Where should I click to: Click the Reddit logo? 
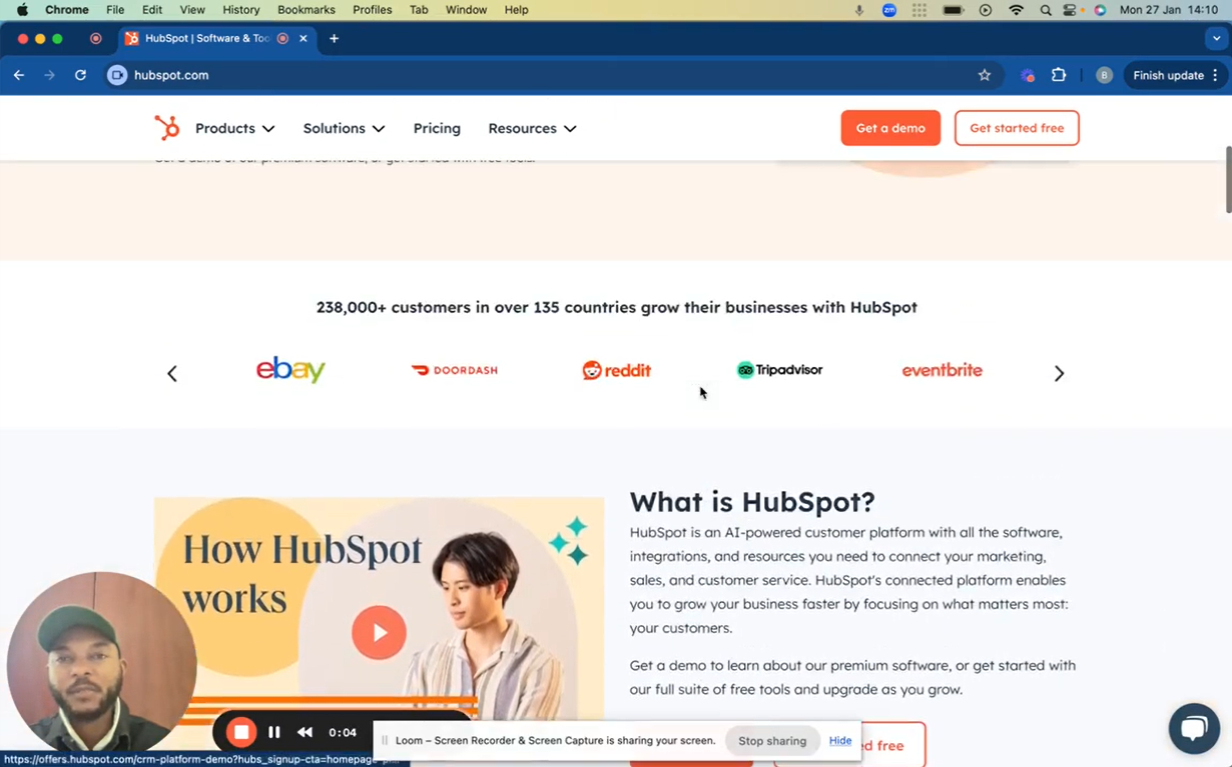(x=616, y=370)
